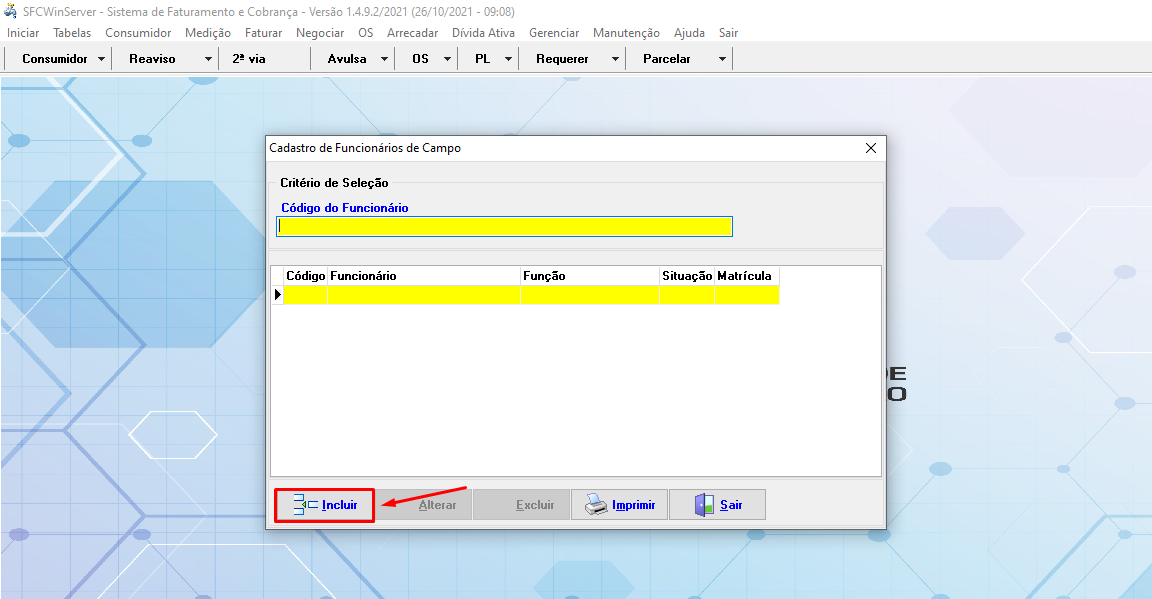Click the PL toolbar button
The height and width of the screenshot is (599, 1152).
pyautogui.click(x=482, y=59)
